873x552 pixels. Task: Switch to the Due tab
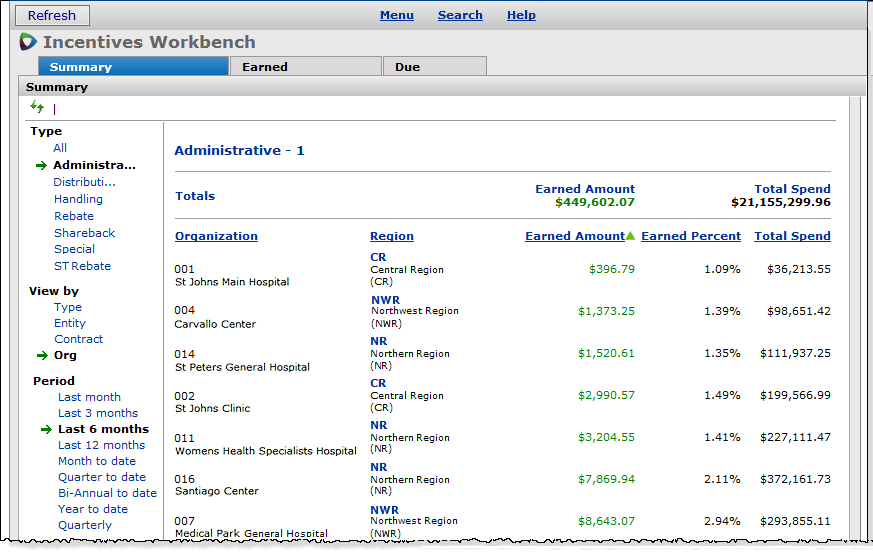407,67
